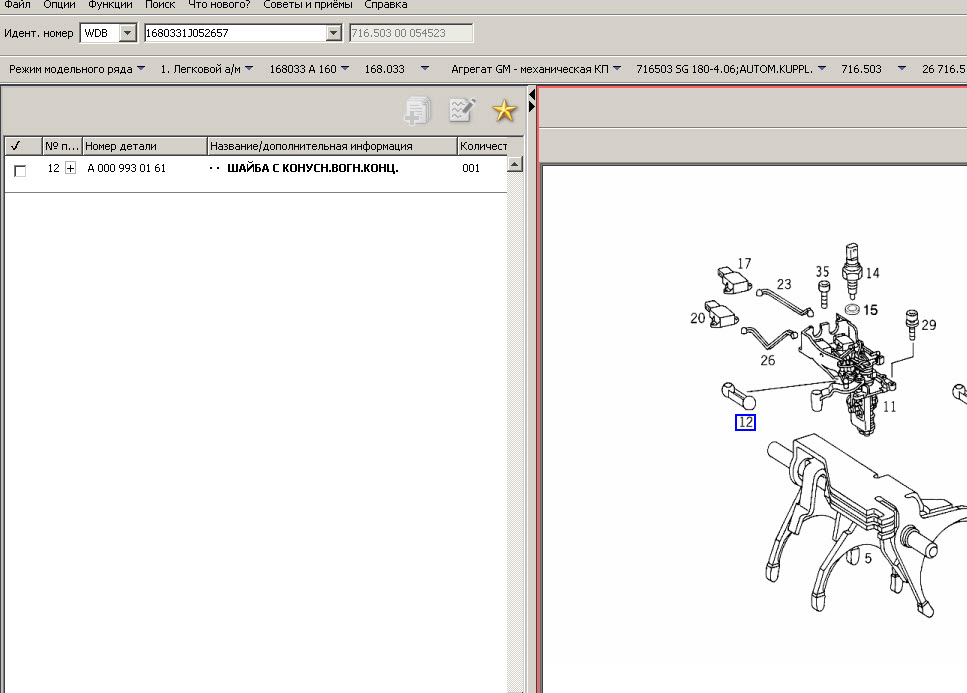Expand the plus box next to position 12
967x693 pixels.
(x=70, y=169)
